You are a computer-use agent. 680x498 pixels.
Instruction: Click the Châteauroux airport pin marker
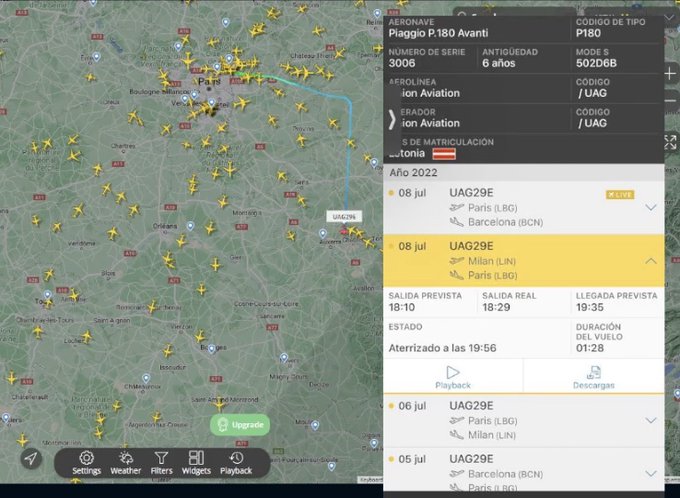[146, 378]
